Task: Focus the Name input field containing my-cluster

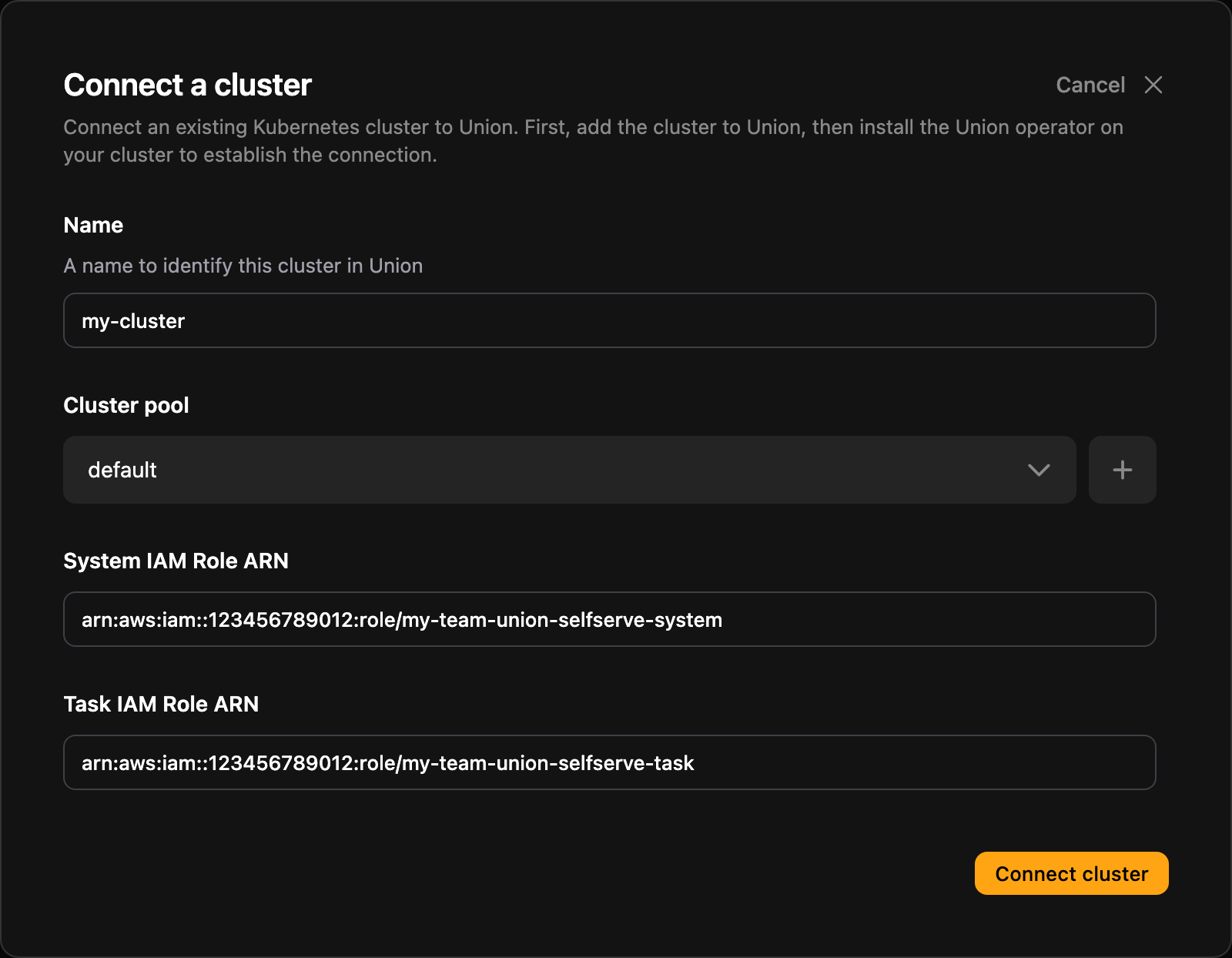Action: click(x=609, y=320)
